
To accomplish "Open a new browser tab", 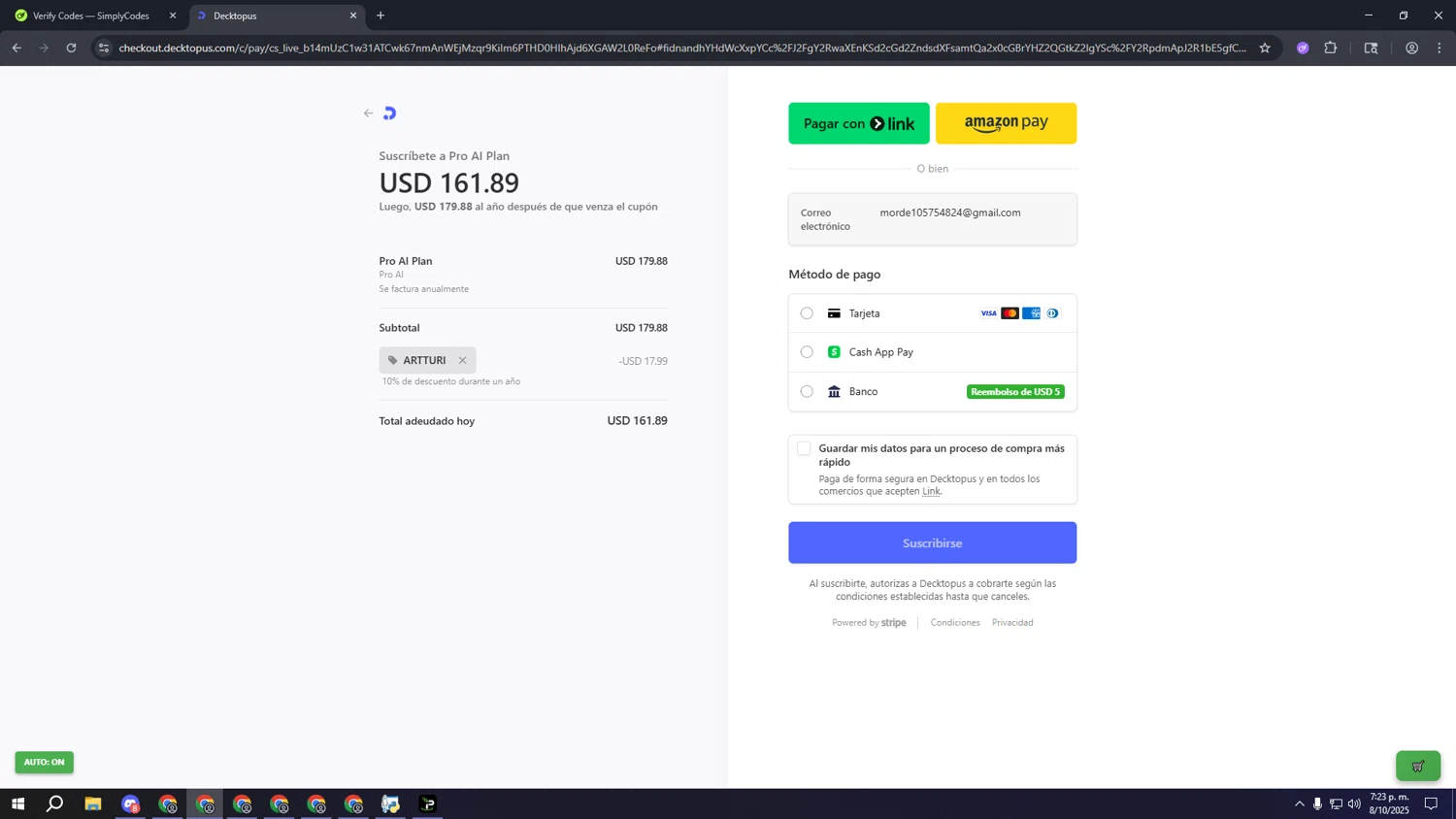I will pos(381,16).
